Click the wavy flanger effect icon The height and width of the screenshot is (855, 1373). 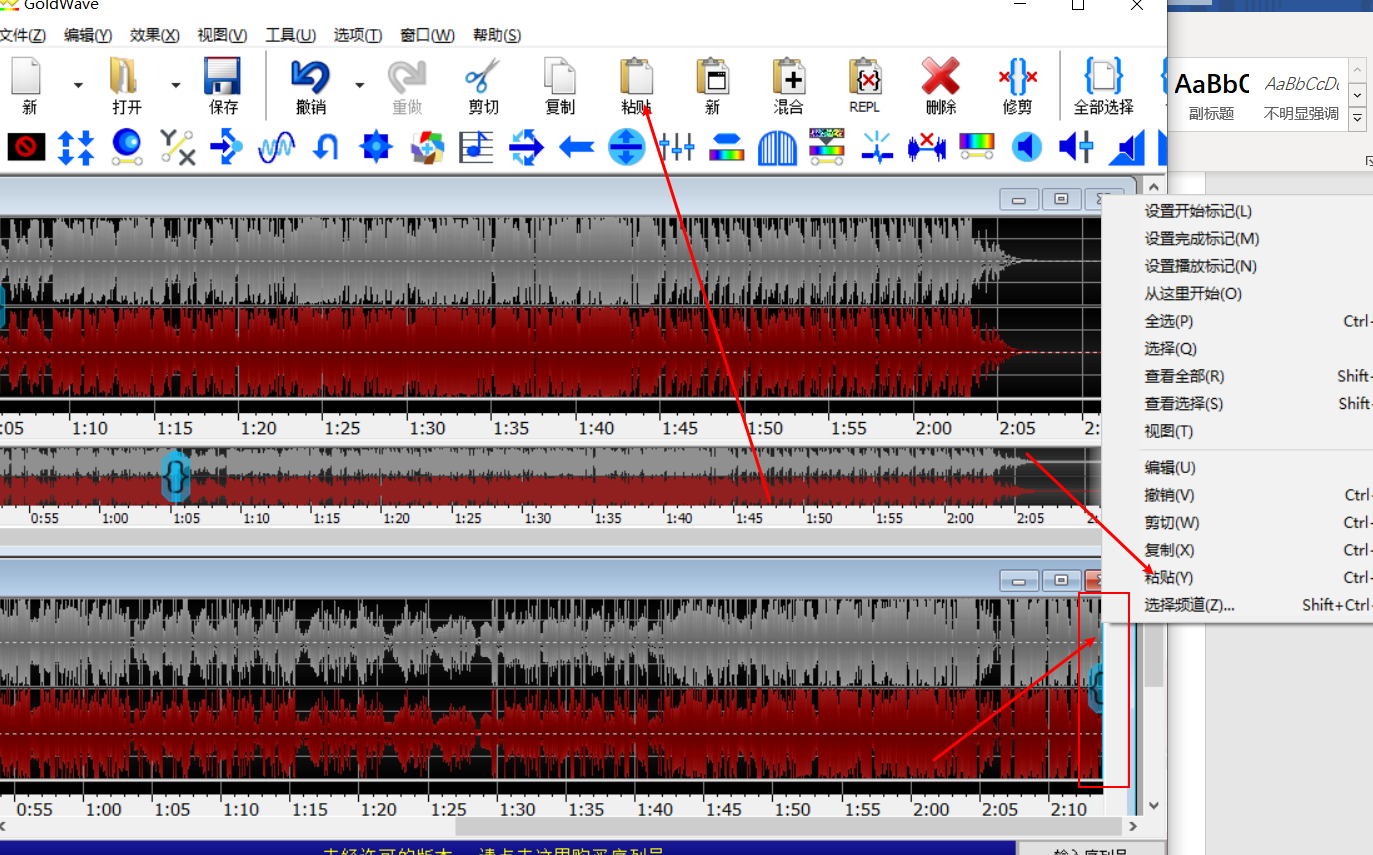coord(276,148)
